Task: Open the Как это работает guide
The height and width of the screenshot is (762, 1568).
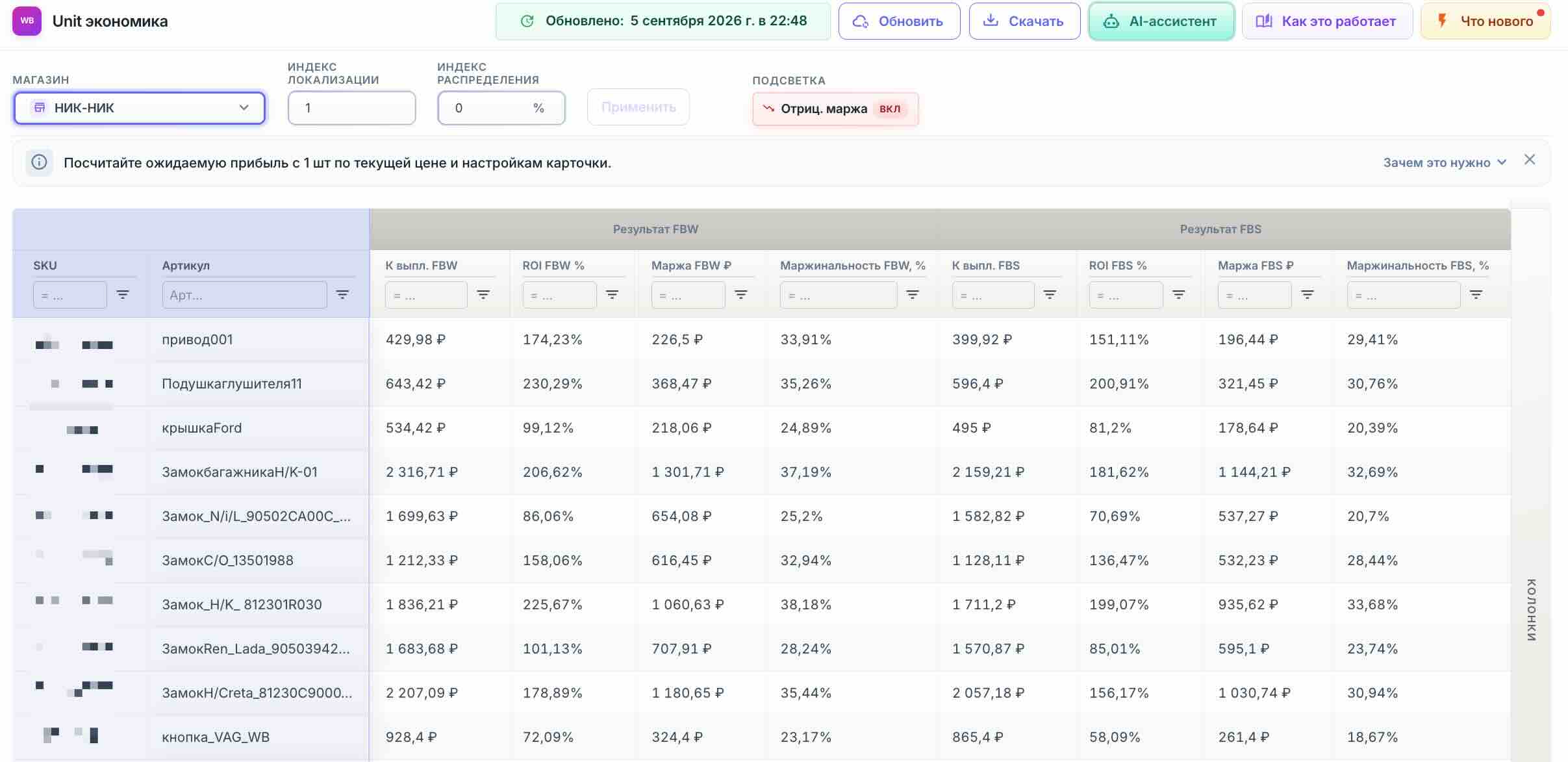Action: point(1327,21)
